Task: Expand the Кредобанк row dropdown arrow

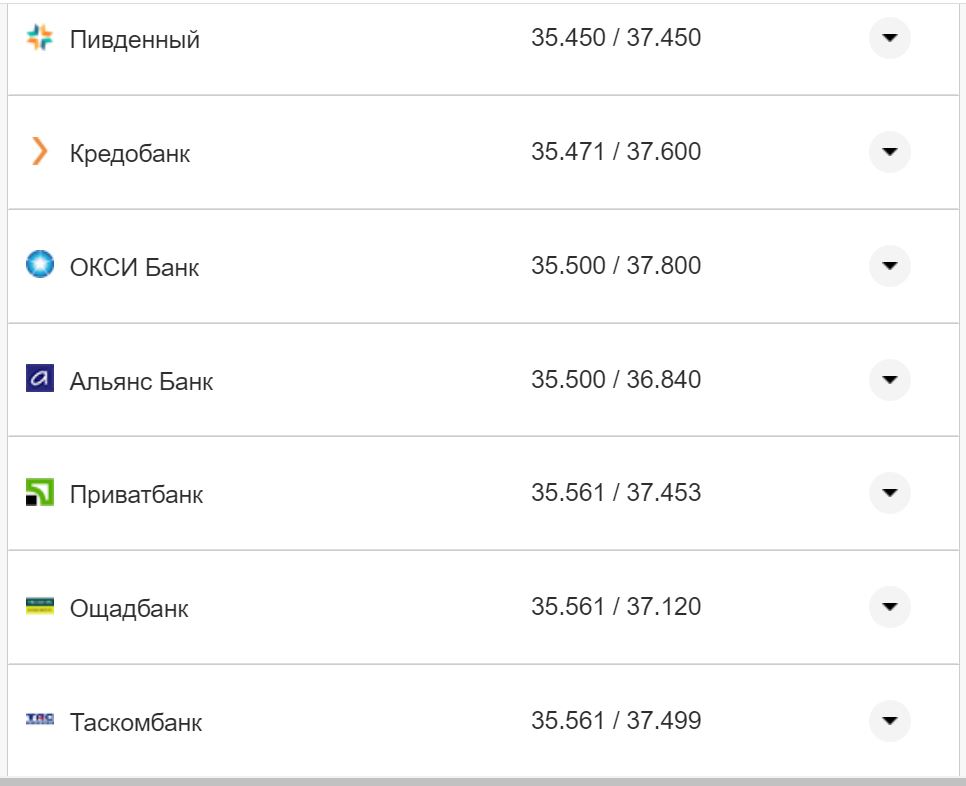Action: [x=889, y=152]
